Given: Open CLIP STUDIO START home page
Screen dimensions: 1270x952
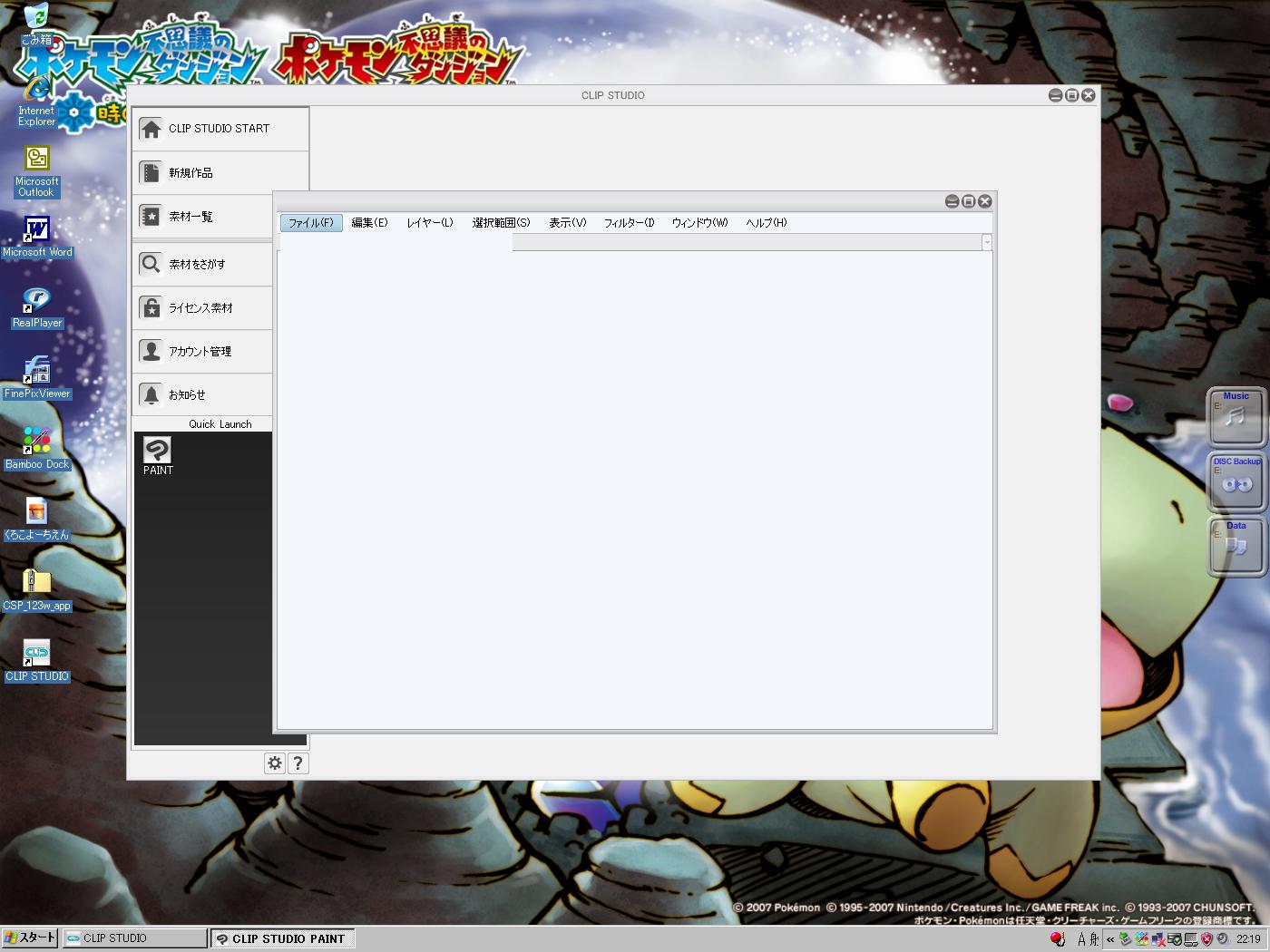Looking at the screenshot, I should click(220, 129).
